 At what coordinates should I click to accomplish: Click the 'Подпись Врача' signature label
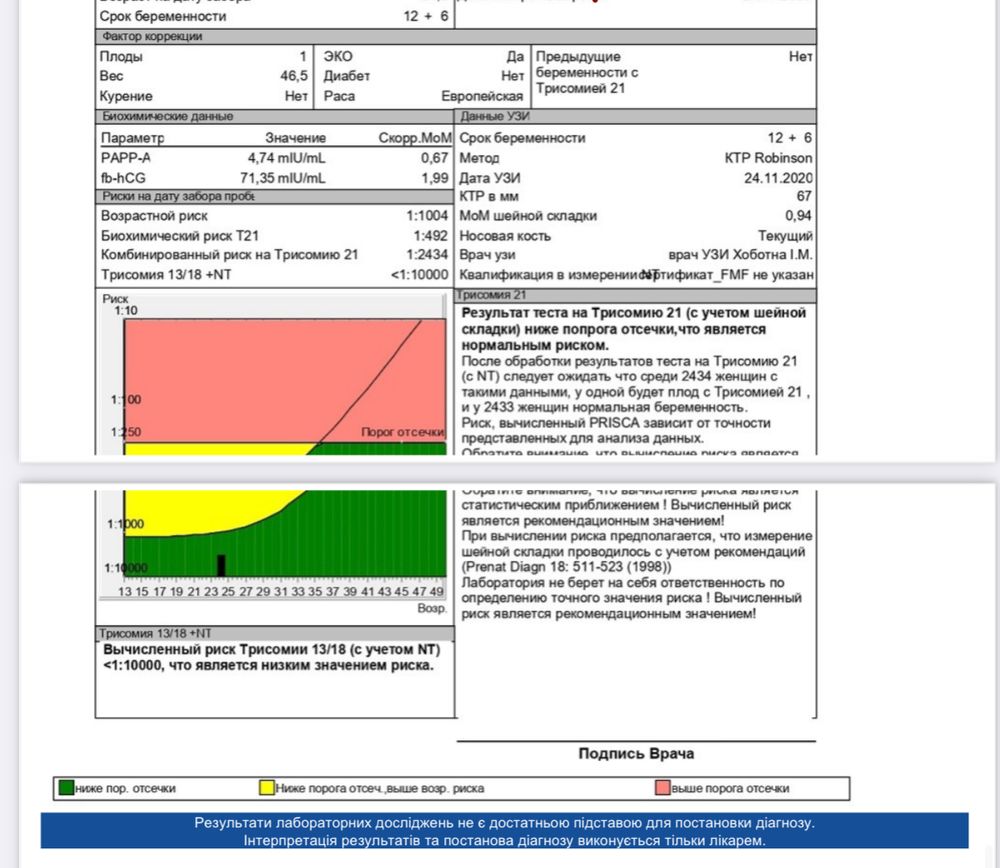click(635, 754)
